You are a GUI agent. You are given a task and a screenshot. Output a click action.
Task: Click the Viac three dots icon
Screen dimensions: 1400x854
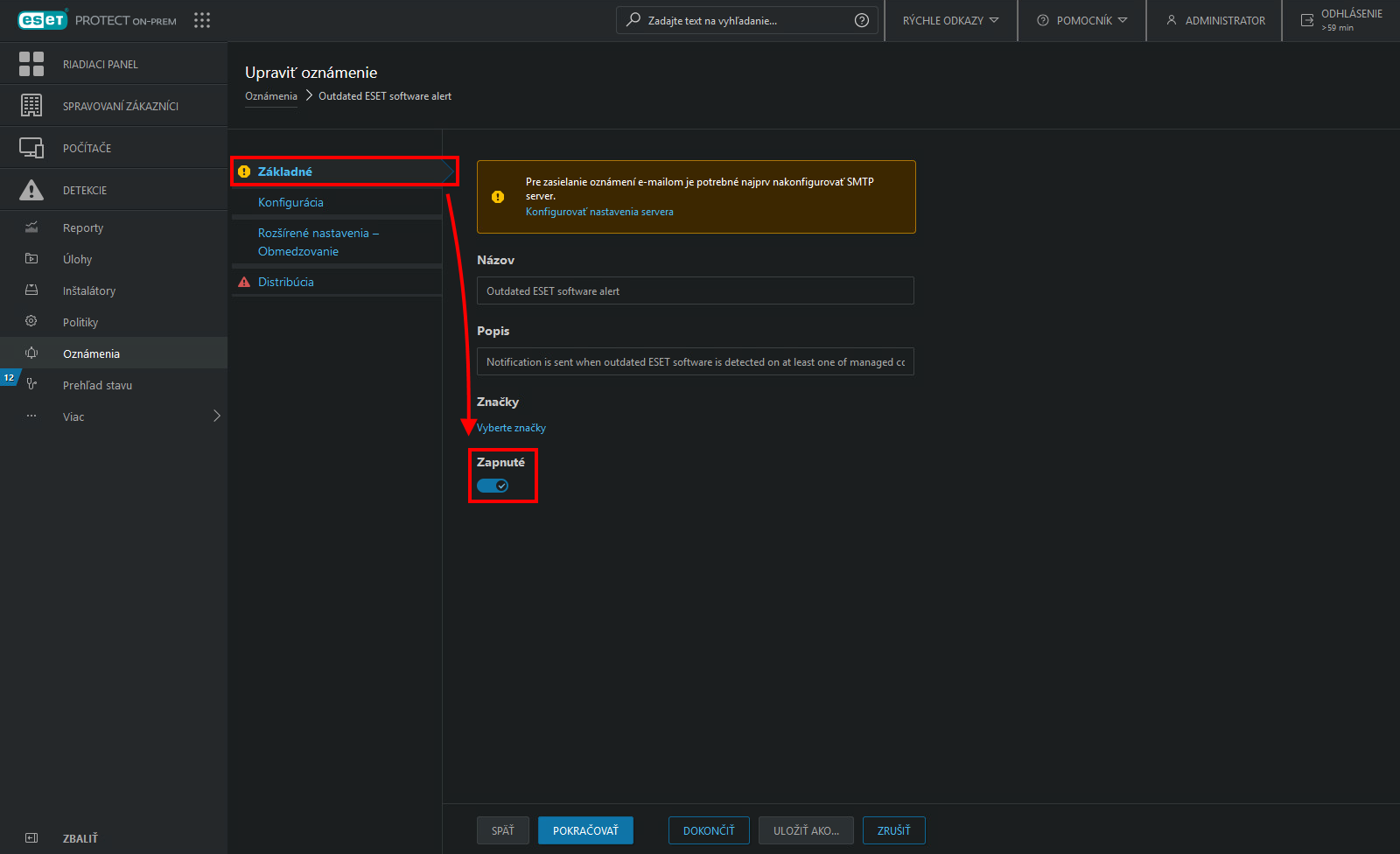[31, 416]
